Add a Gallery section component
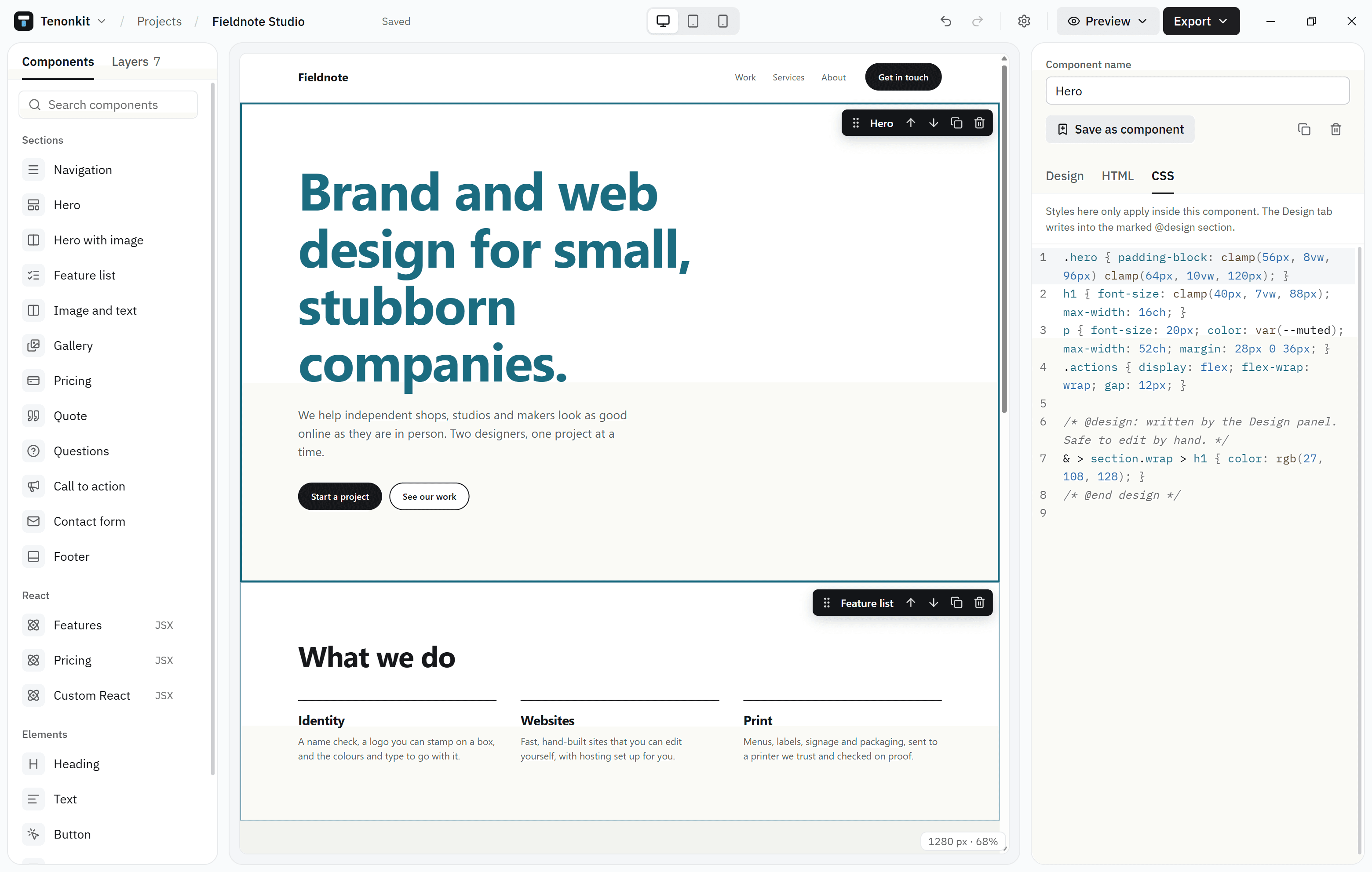1372x872 pixels. [108, 346]
